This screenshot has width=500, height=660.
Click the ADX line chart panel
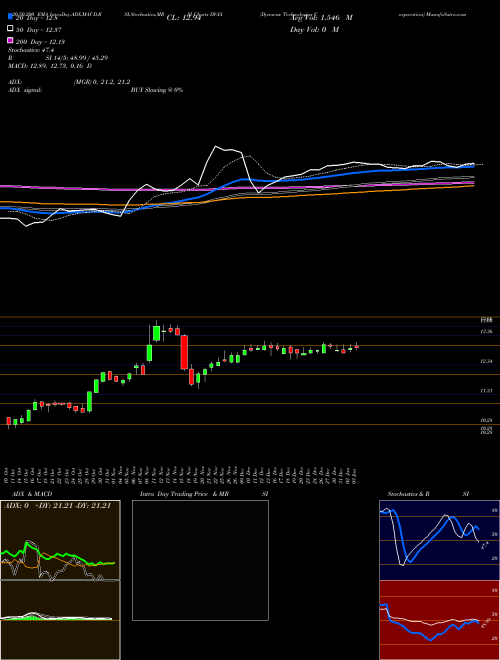click(60, 540)
